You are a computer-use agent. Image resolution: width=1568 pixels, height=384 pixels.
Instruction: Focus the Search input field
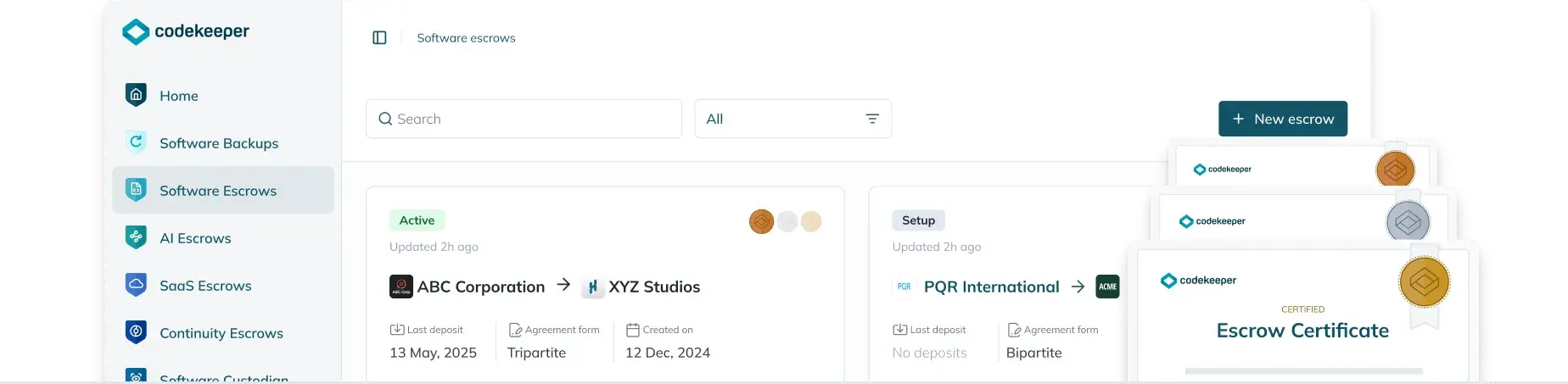click(x=524, y=119)
